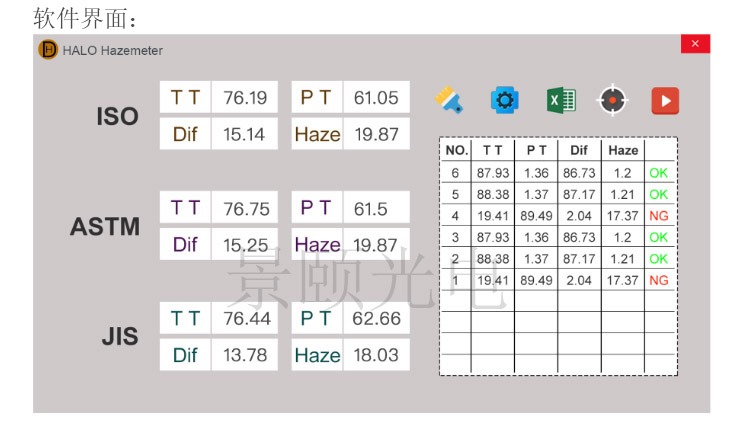Screen dimensions: 750x436
Task: Click the Haze column header in table
Action: 623,150
